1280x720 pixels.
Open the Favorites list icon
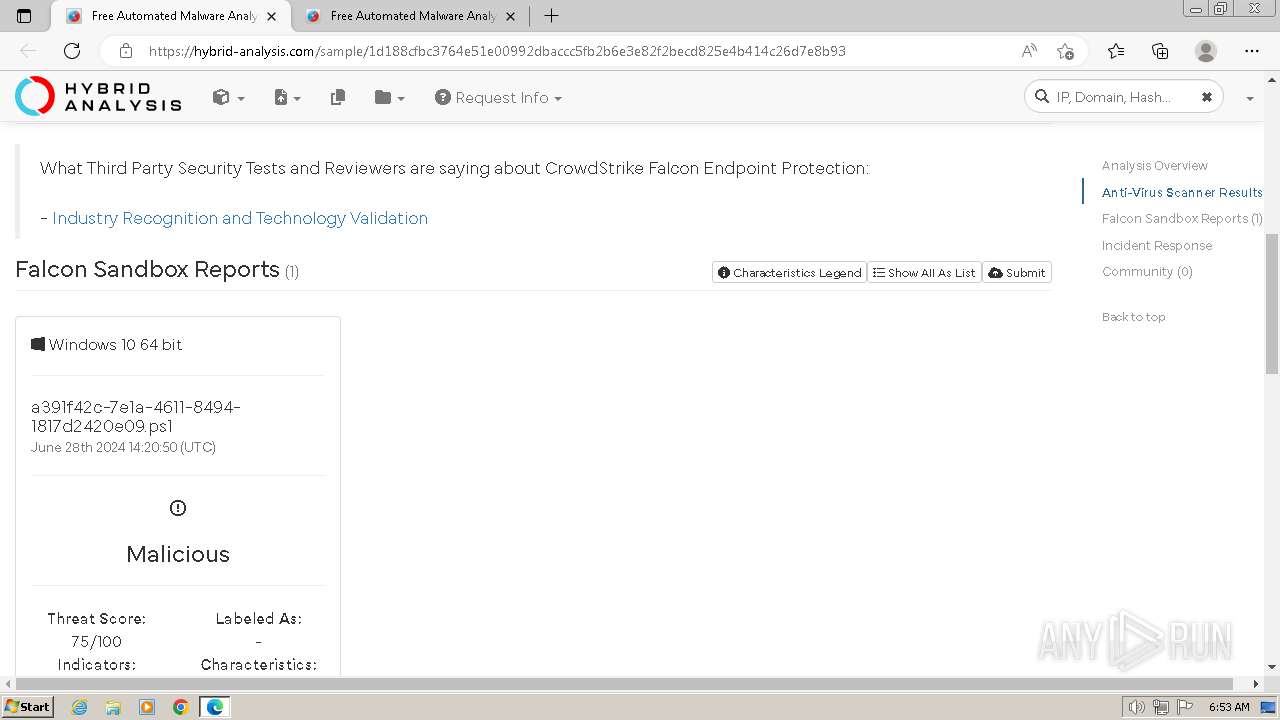[x=1116, y=51]
